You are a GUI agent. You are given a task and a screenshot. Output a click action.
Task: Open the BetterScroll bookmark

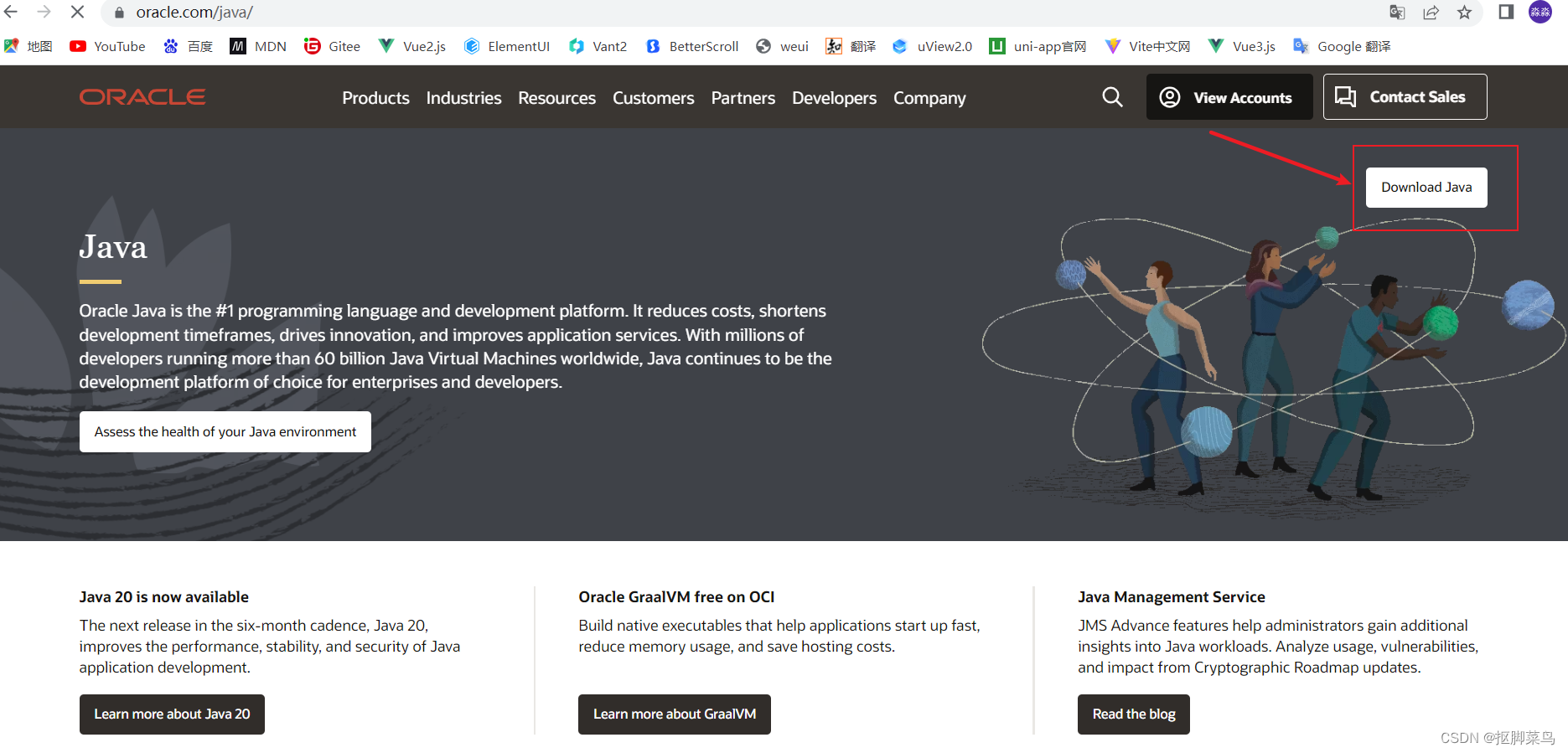click(691, 46)
